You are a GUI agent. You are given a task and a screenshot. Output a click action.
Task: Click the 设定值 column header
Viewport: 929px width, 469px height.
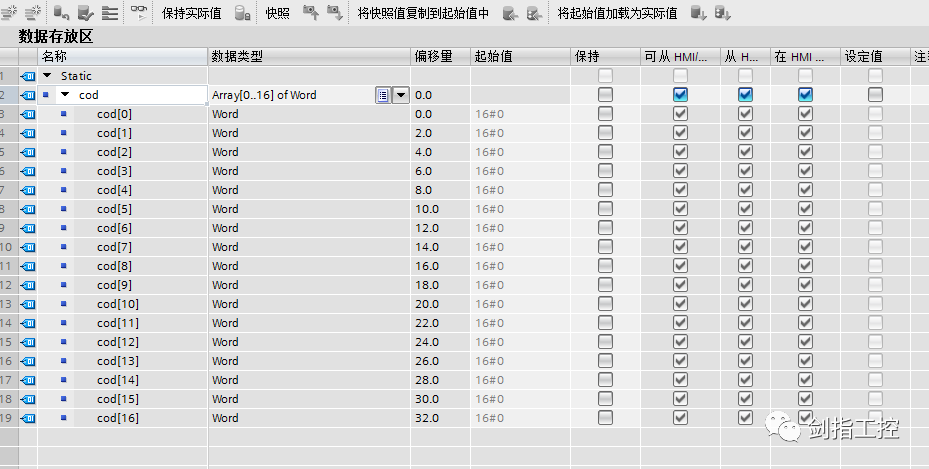coord(875,57)
